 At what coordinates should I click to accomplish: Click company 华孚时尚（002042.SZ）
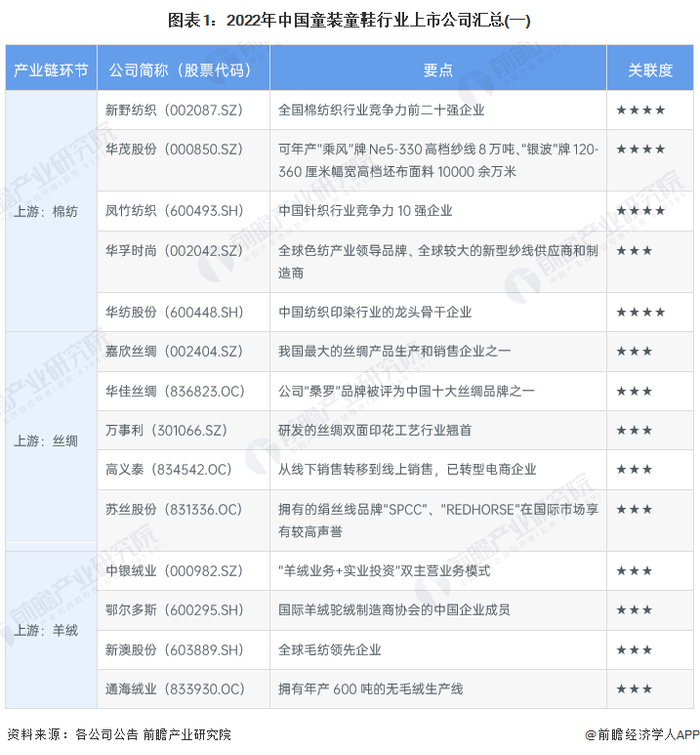174,250
